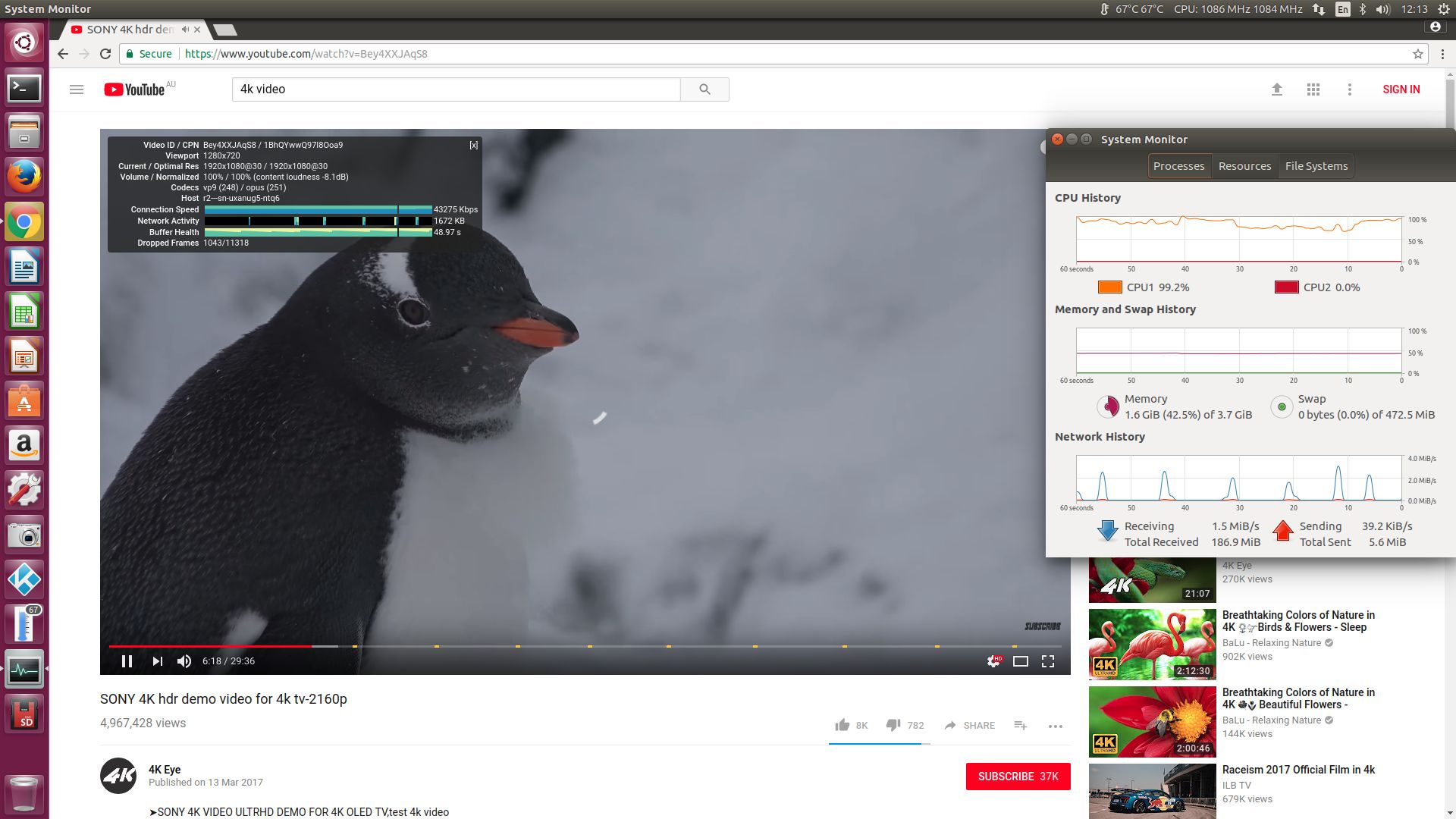Click the Receiving blue arrow color

1107,530
